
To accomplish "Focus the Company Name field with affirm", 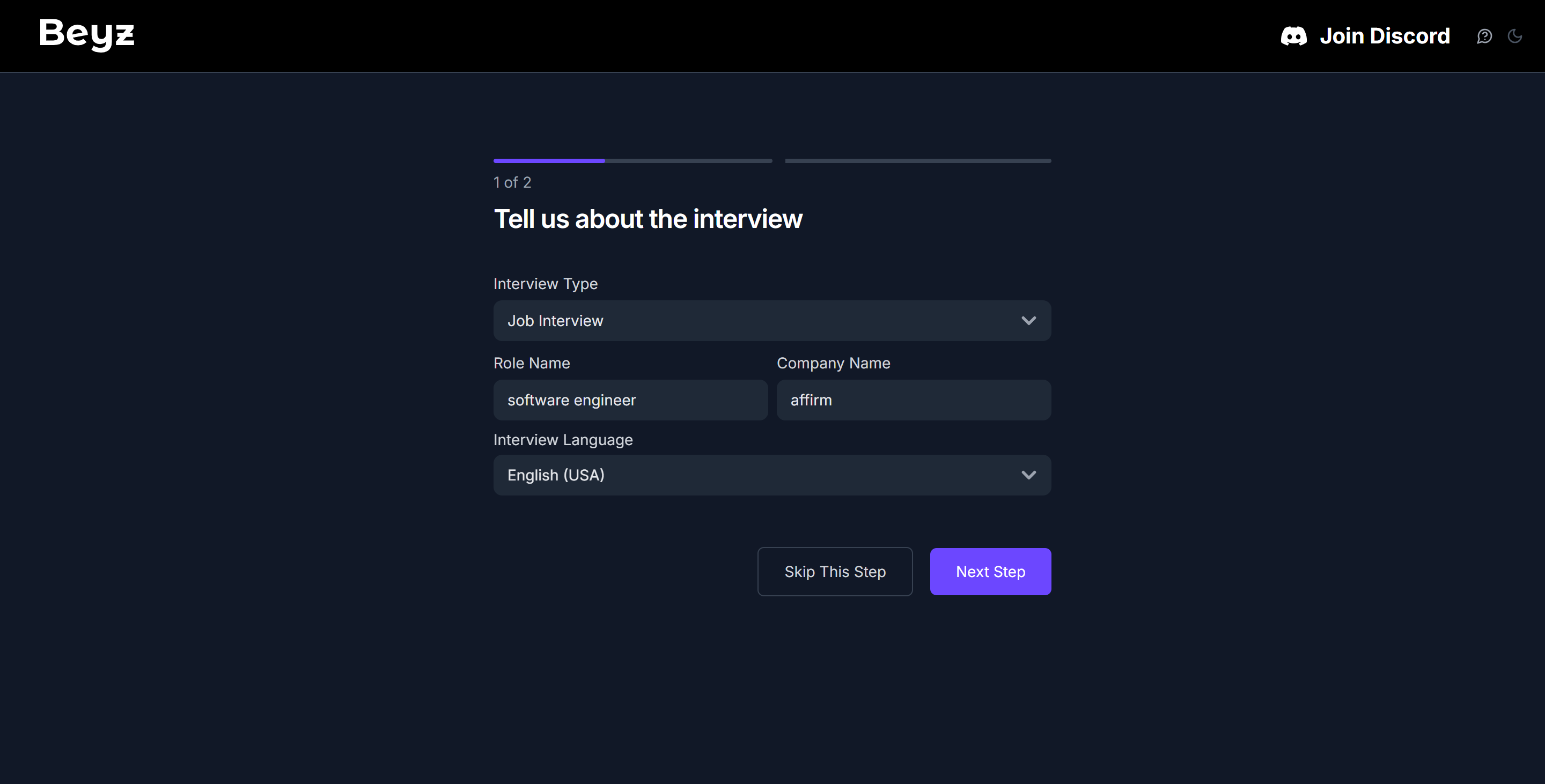I will [x=913, y=400].
